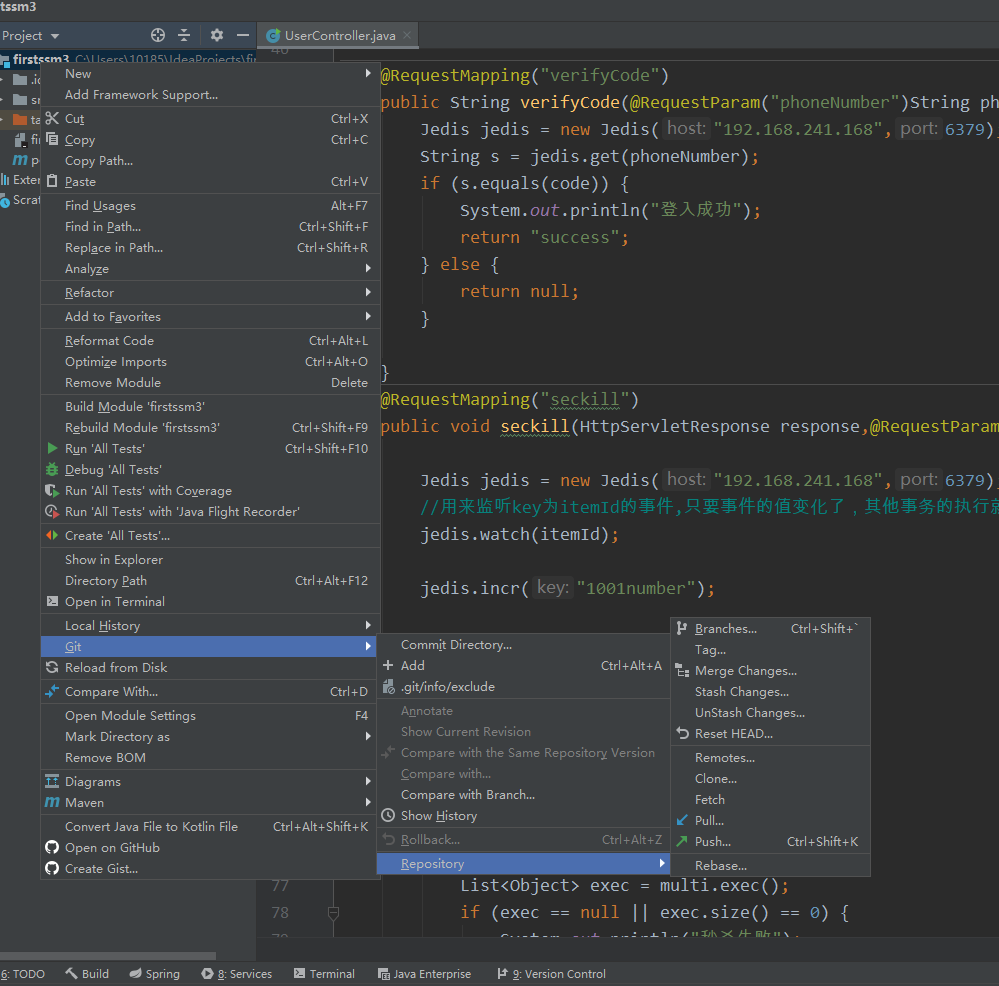Click the Open on GitHub icon
This screenshot has width=999, height=986.
click(53, 848)
